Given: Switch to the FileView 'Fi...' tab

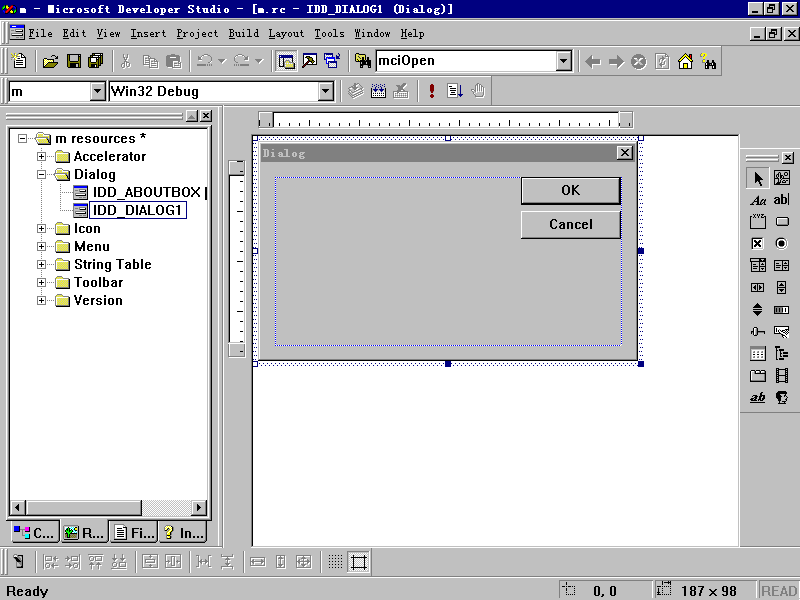Looking at the screenshot, I should click(x=134, y=533).
